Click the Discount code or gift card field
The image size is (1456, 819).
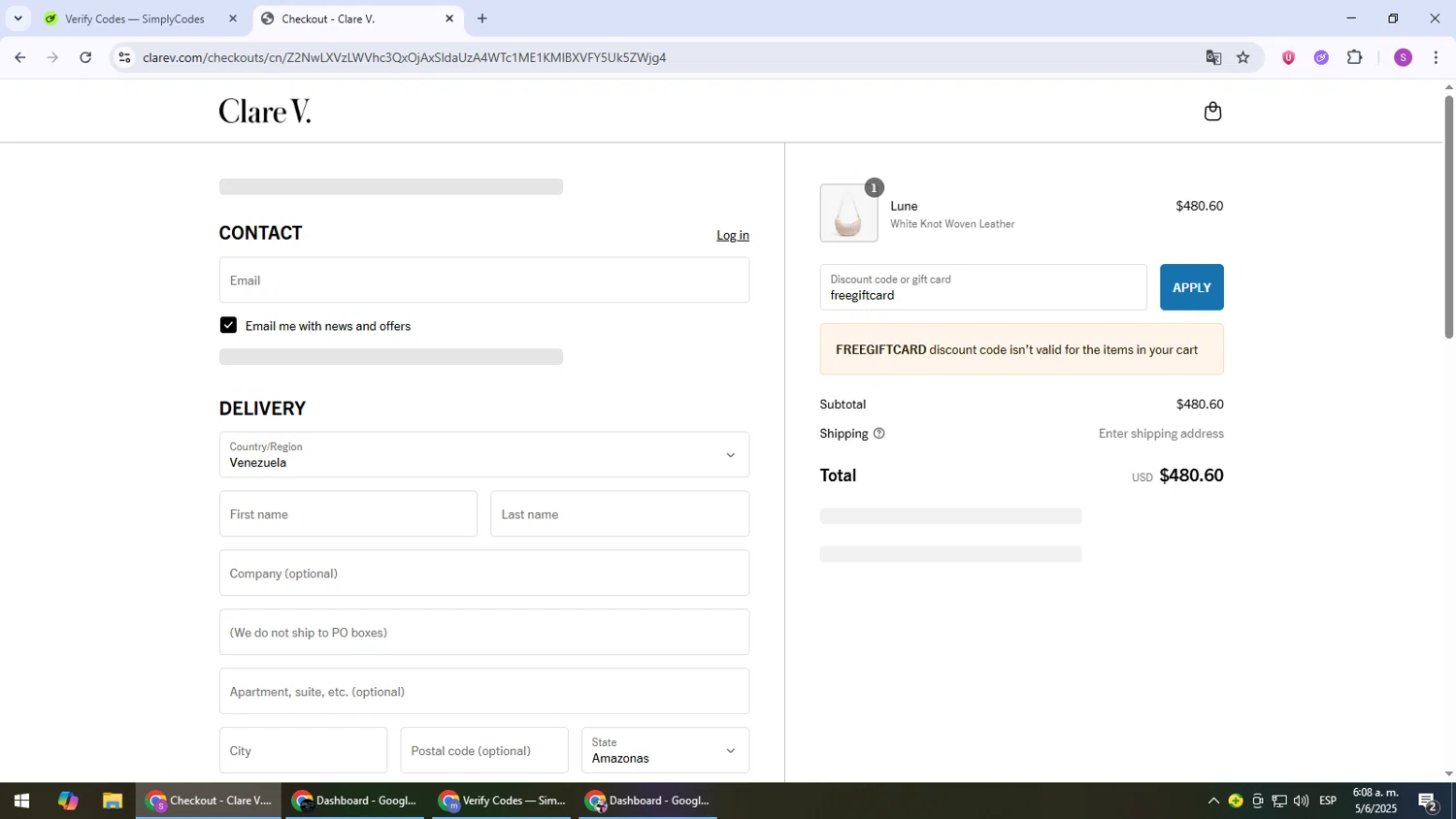[x=983, y=287]
